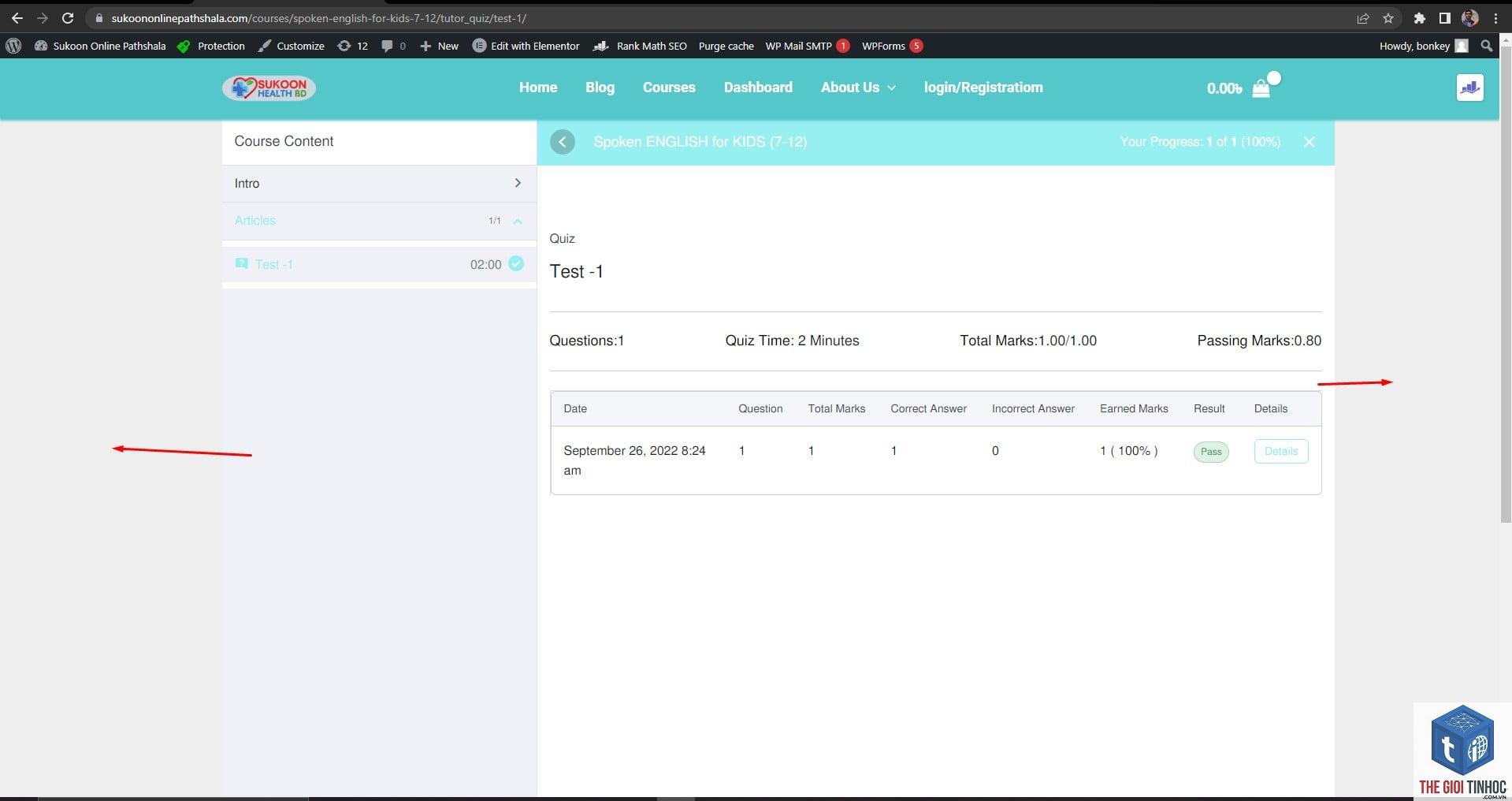Image resolution: width=1512 pixels, height=801 pixels.
Task: Click the Your Progress 1 of 1 indicator
Action: pos(1200,142)
